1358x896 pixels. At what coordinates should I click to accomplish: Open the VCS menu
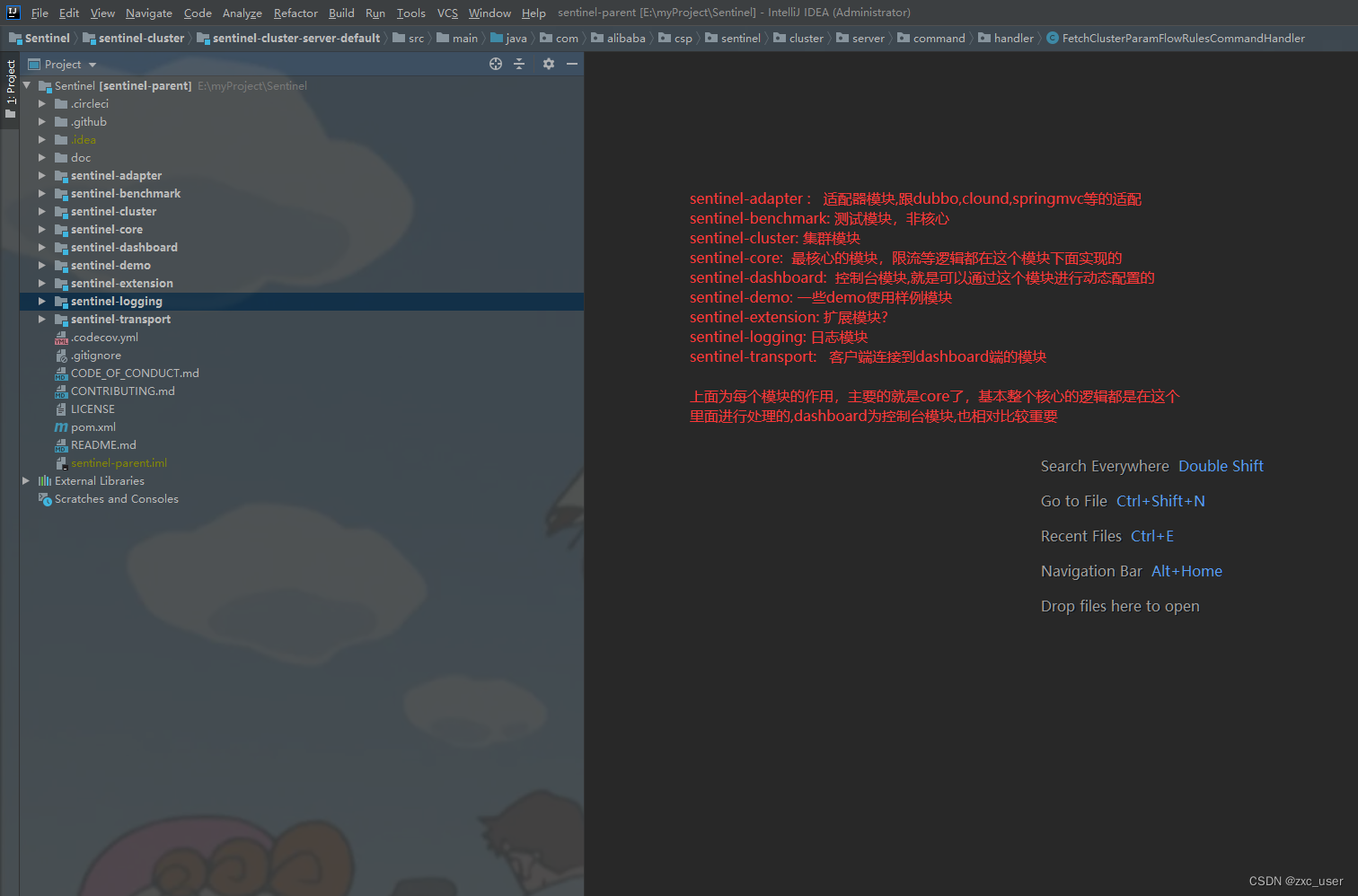[x=447, y=13]
